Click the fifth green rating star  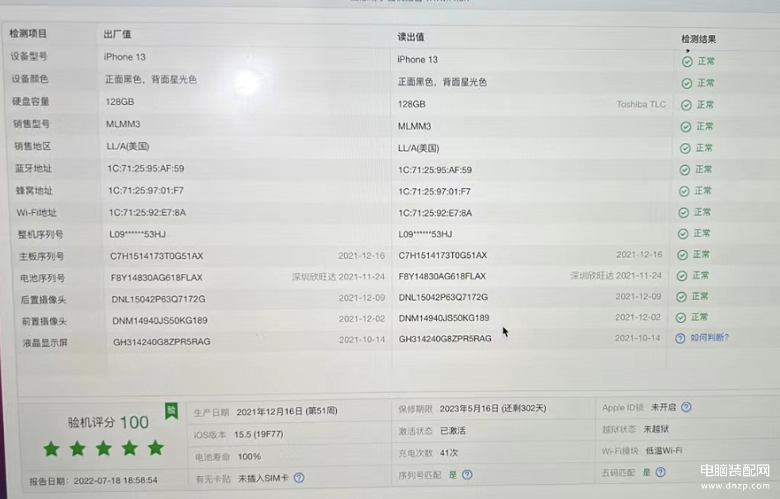(x=156, y=448)
